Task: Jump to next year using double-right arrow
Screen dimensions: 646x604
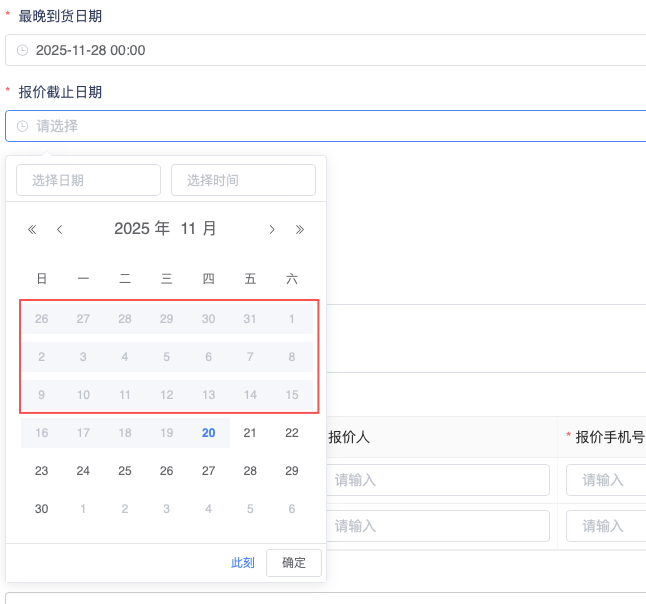Action: tap(299, 229)
